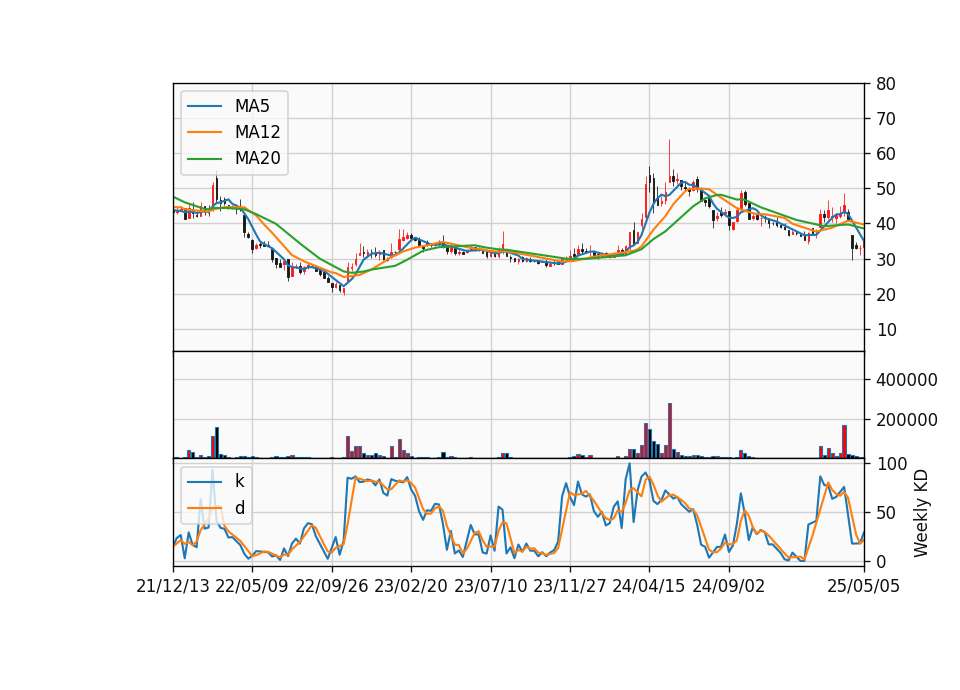The width and height of the screenshot is (960, 690).
Task: Click the 40 price axis label
Action: coord(885,225)
